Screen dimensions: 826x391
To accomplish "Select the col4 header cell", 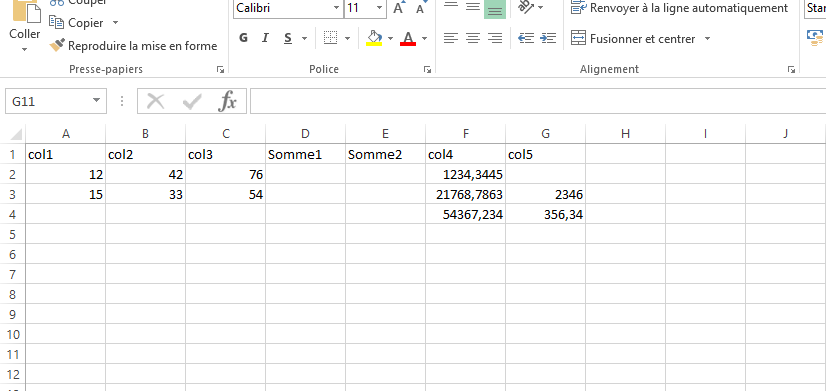I will (465, 155).
